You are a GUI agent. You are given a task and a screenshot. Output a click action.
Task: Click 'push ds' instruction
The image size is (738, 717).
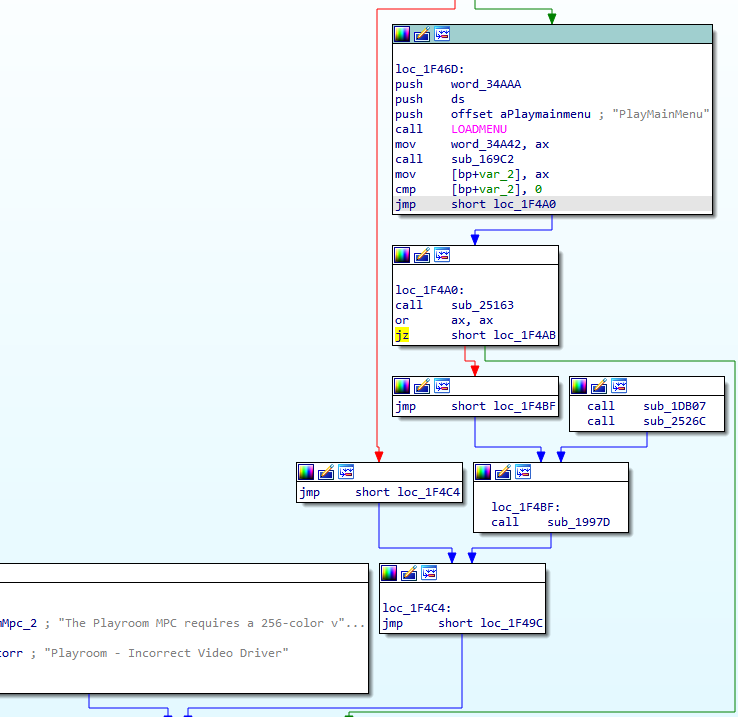click(430, 99)
